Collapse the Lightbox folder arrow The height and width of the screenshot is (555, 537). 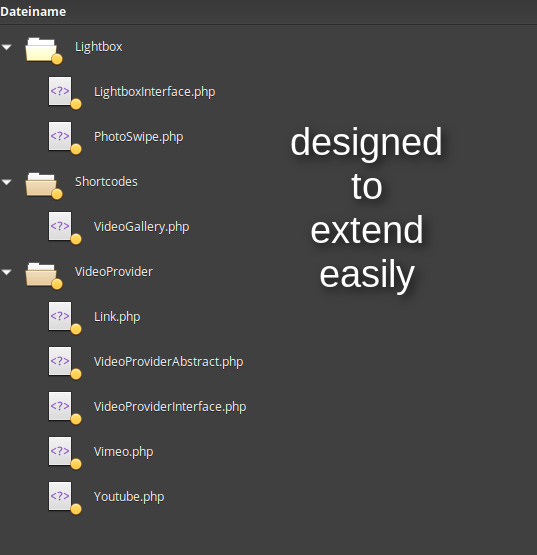(6, 47)
